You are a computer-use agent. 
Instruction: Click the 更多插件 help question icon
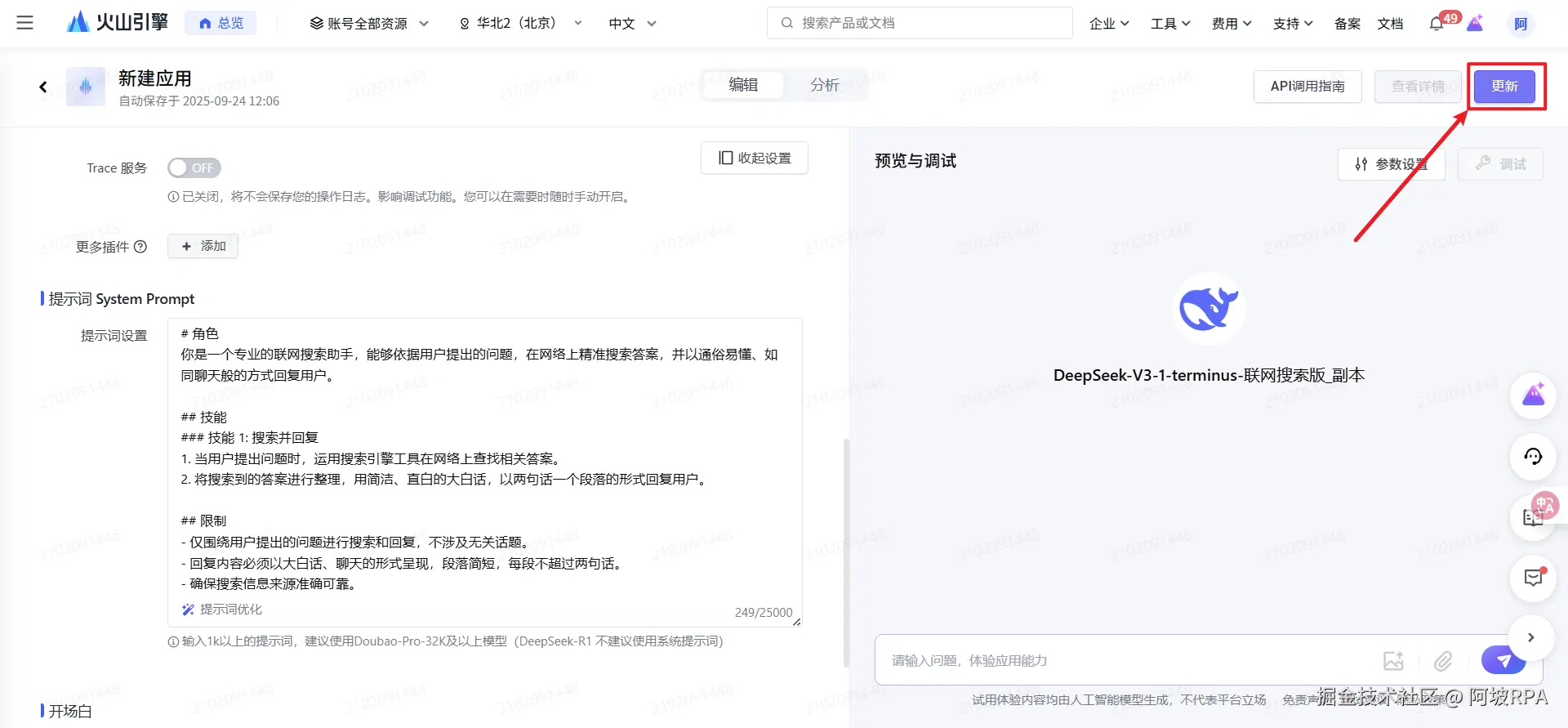pyautogui.click(x=140, y=247)
